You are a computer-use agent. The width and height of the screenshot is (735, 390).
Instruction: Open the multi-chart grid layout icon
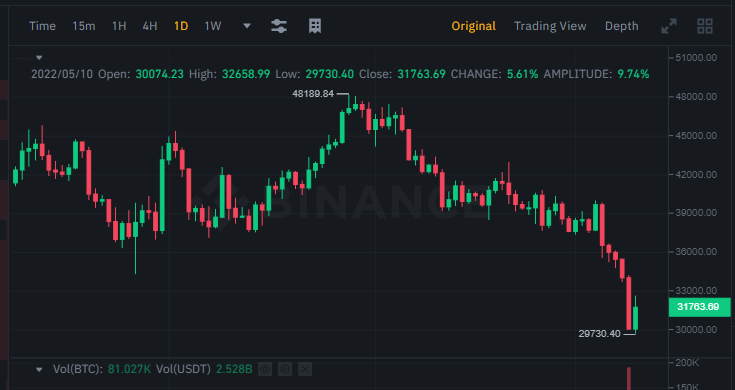(x=705, y=26)
